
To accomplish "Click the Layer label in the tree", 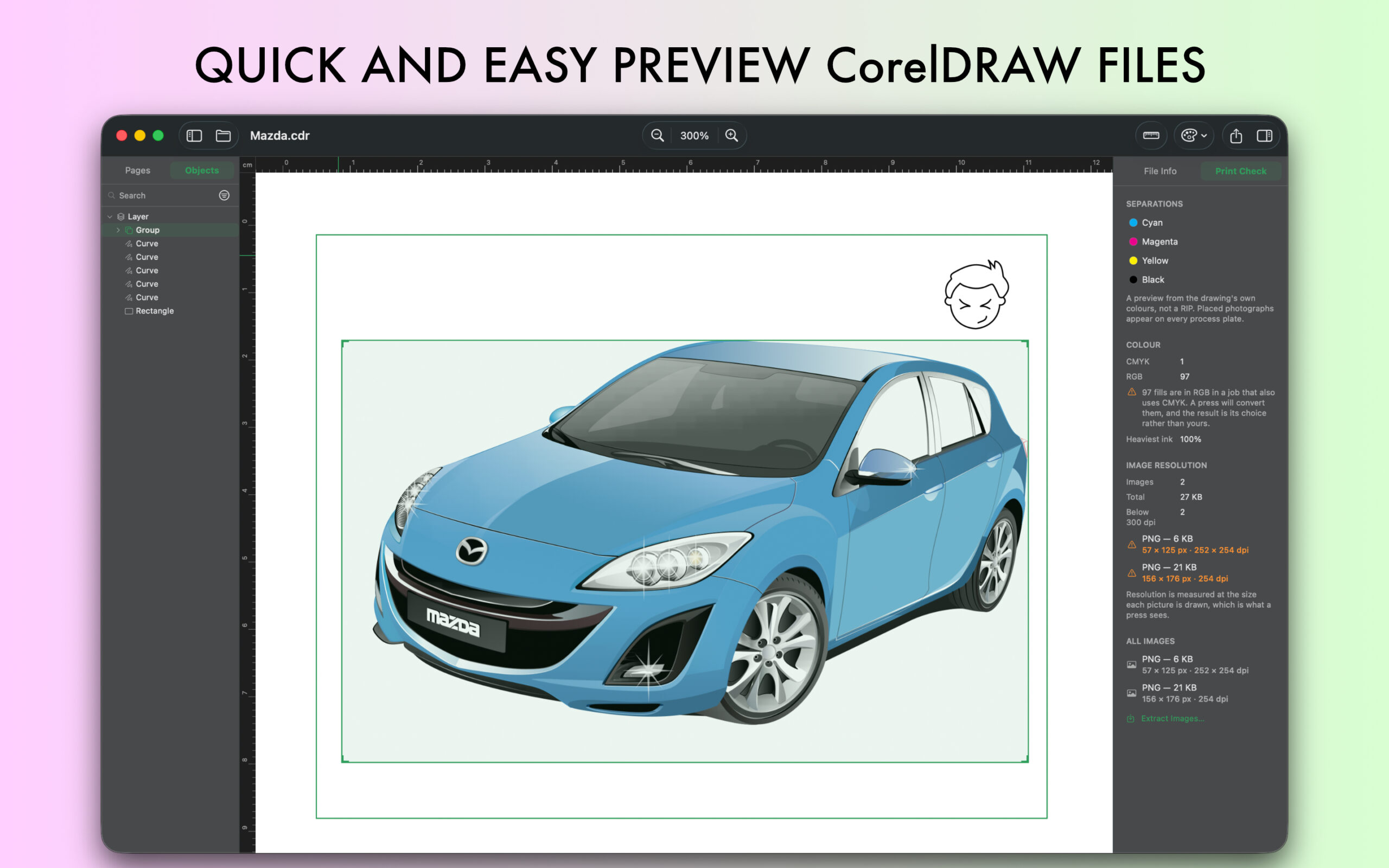I will (x=138, y=216).
